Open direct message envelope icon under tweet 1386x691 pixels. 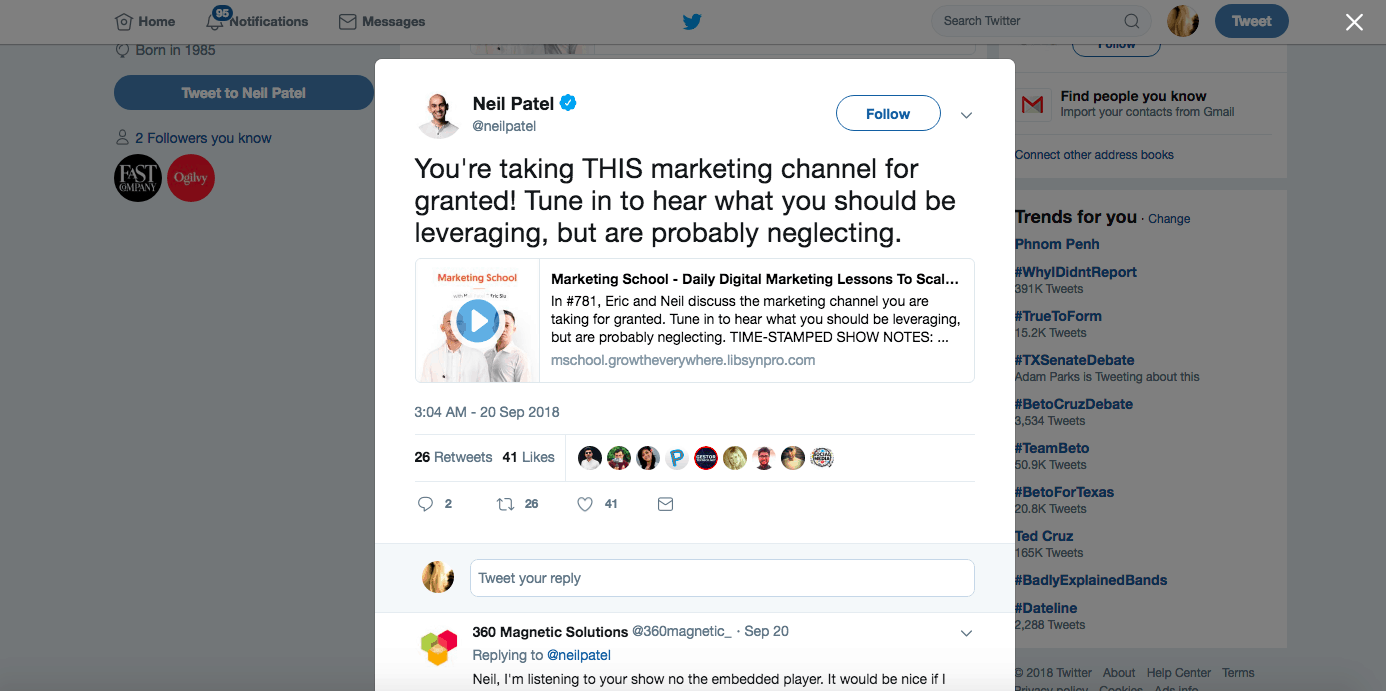665,504
